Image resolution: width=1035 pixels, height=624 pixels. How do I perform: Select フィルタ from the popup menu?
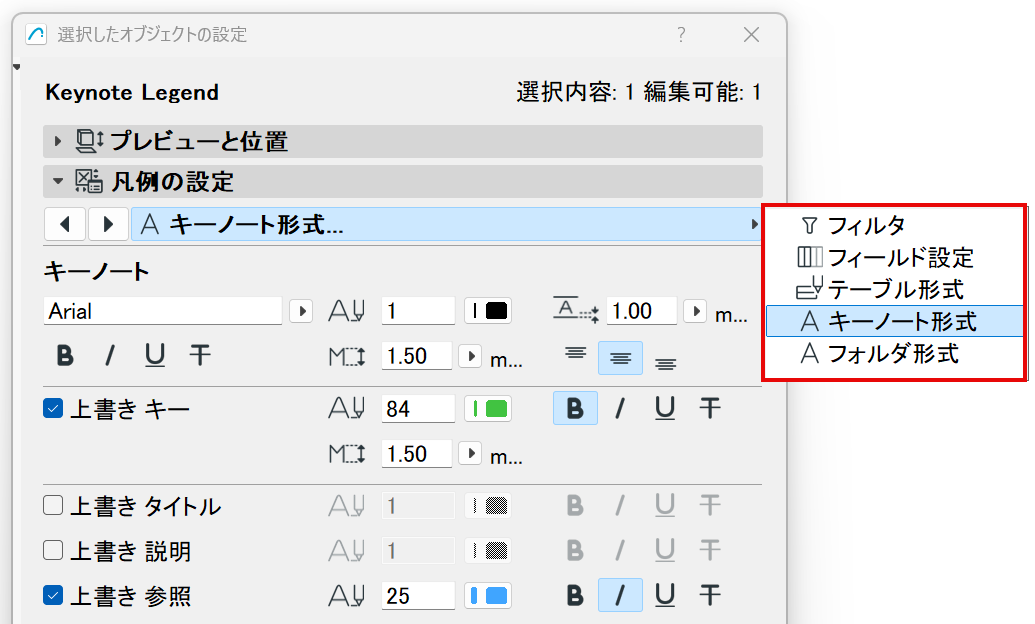[866, 226]
